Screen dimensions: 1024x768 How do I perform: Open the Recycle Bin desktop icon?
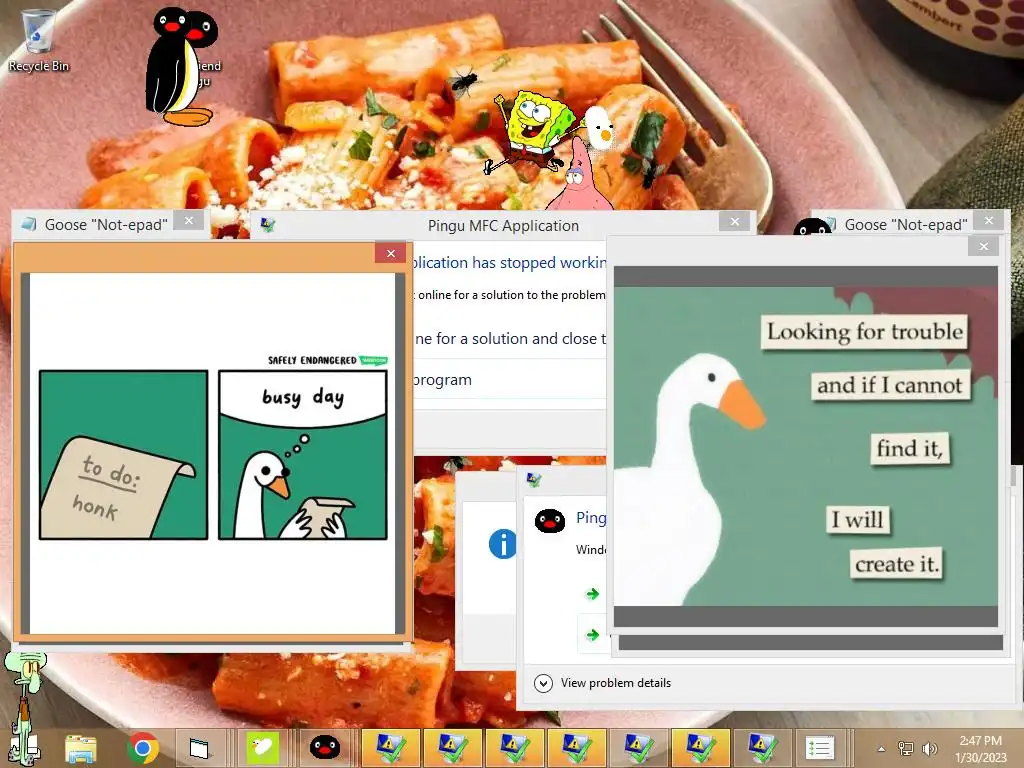point(39,40)
